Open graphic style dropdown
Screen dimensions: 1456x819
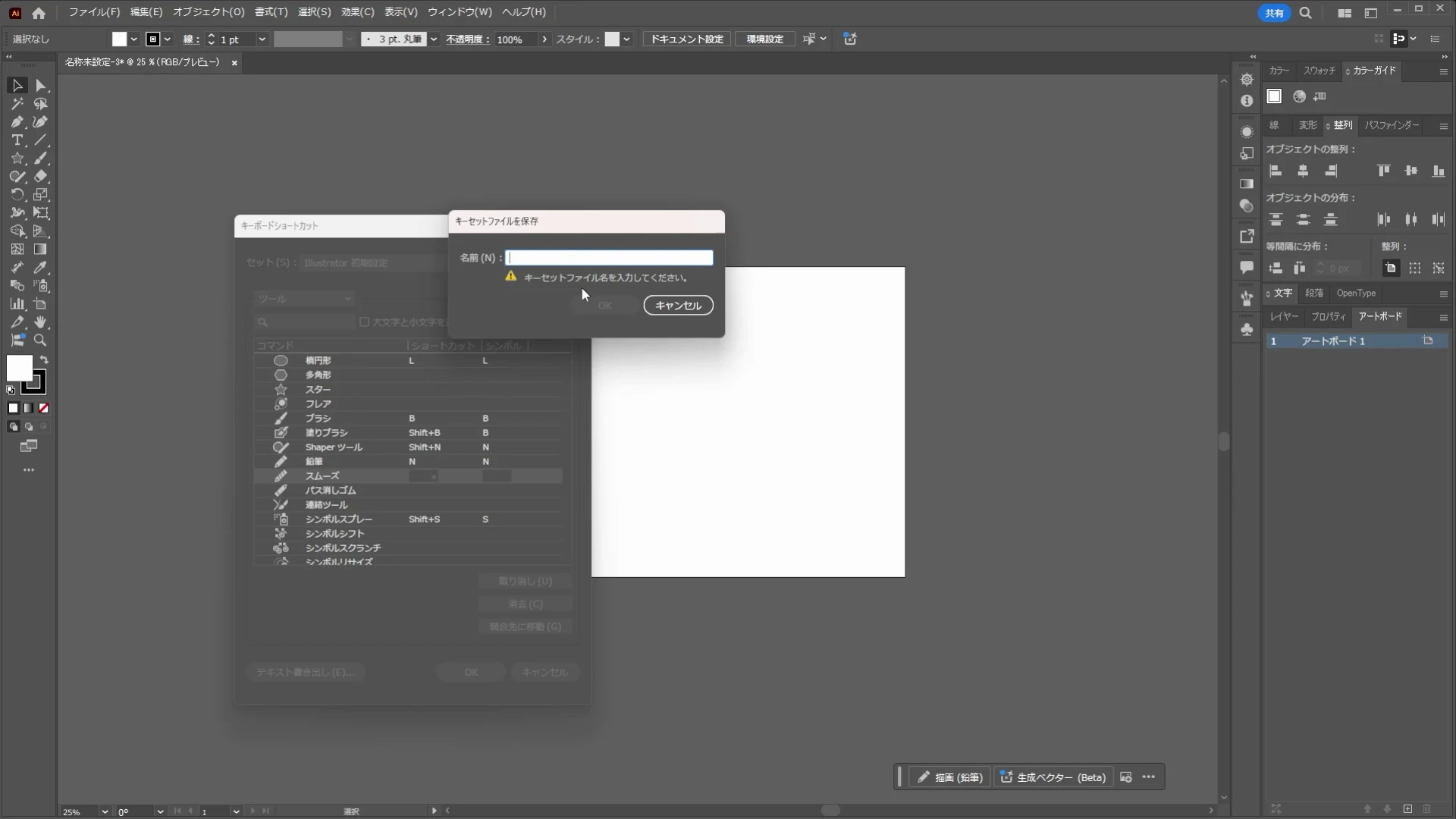626,39
